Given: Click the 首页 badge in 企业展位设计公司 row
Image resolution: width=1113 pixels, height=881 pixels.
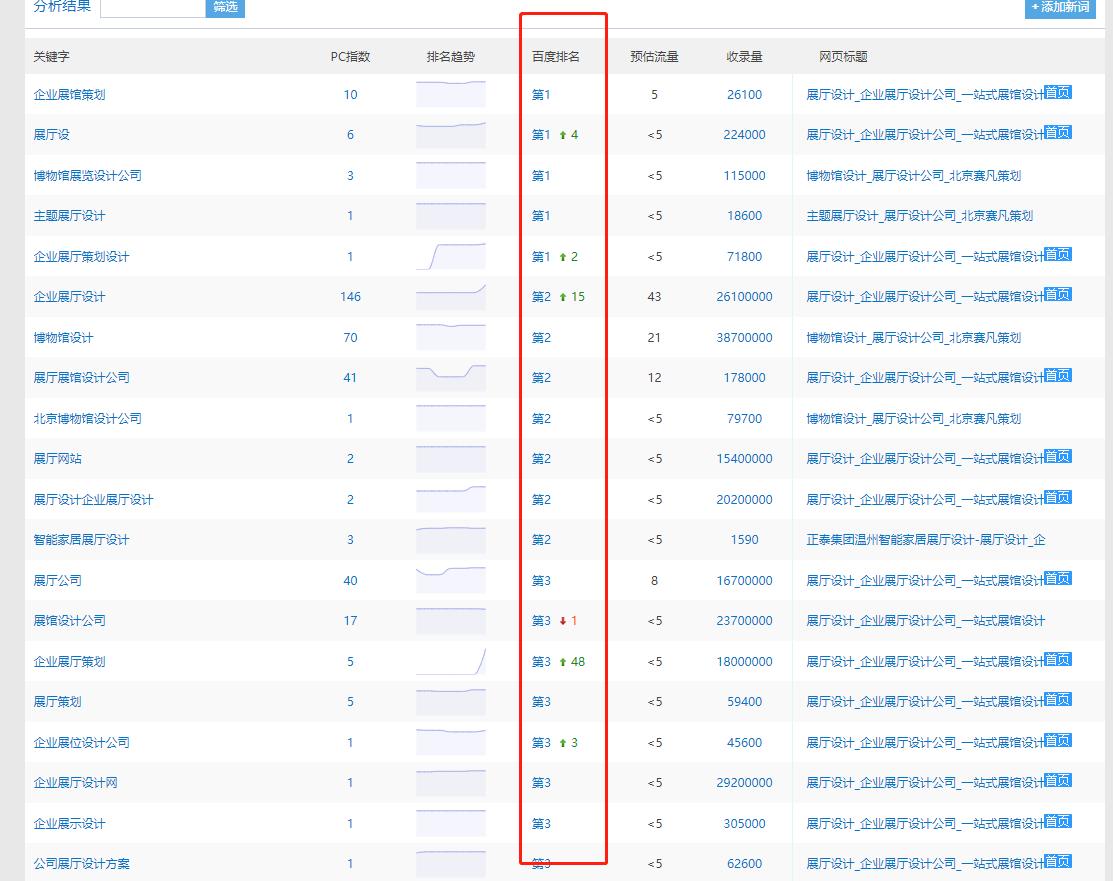Looking at the screenshot, I should pos(1058,740).
